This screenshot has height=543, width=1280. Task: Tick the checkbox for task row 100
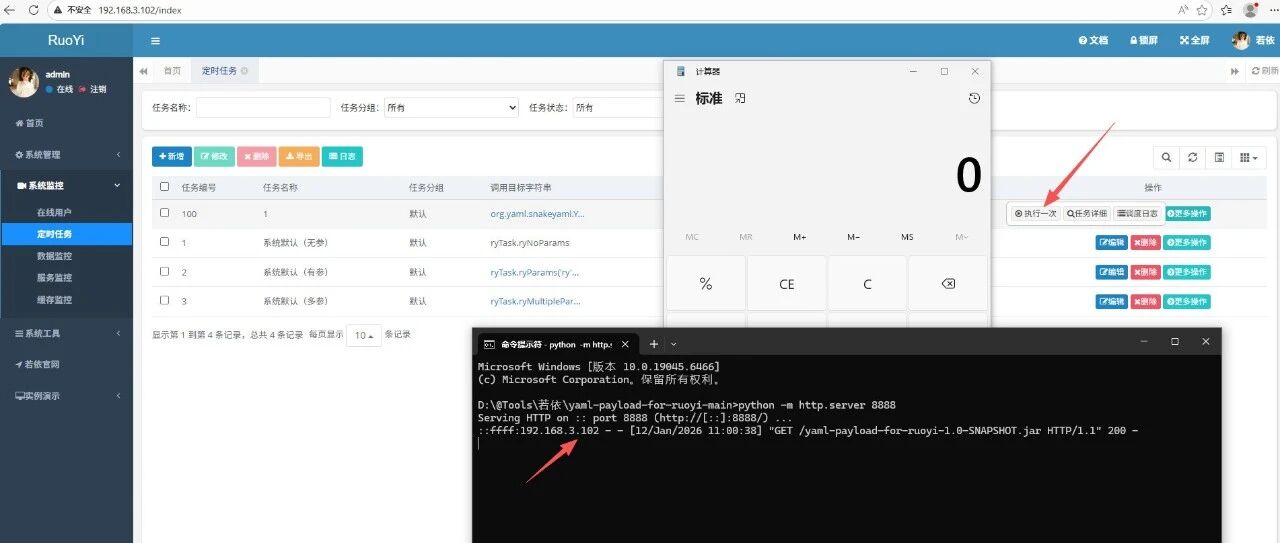[x=165, y=213]
